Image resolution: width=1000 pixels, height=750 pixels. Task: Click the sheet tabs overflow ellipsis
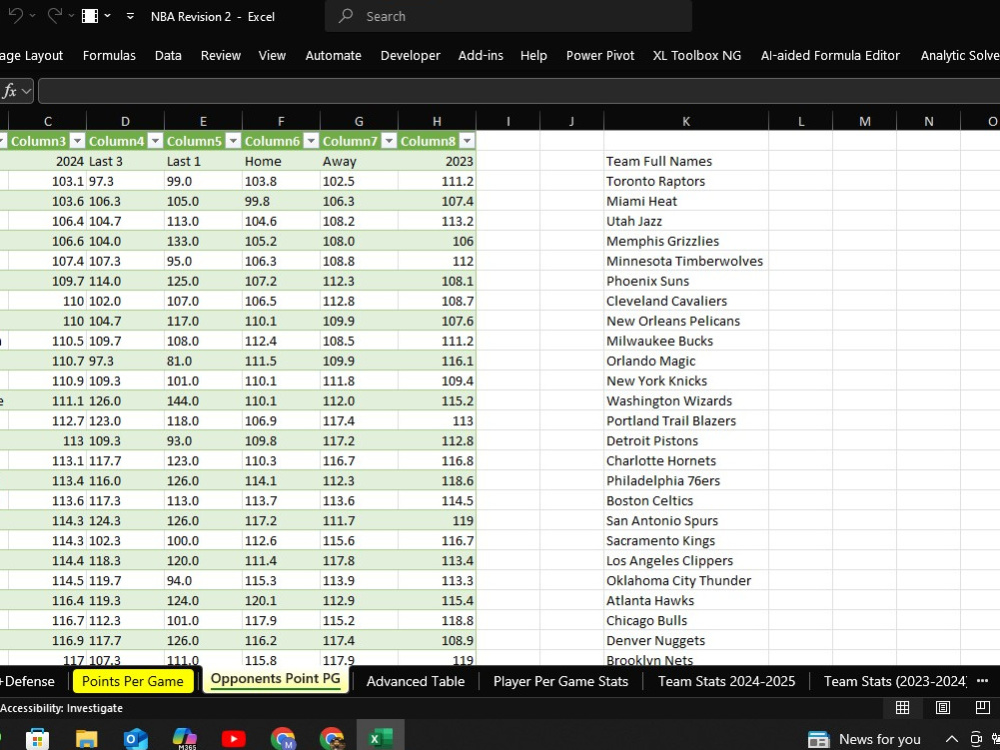click(983, 681)
